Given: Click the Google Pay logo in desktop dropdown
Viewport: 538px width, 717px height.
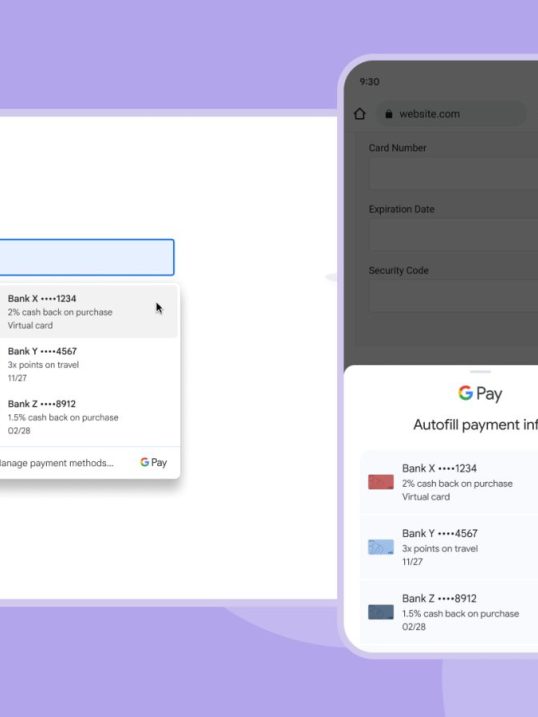Looking at the screenshot, I should pos(154,462).
